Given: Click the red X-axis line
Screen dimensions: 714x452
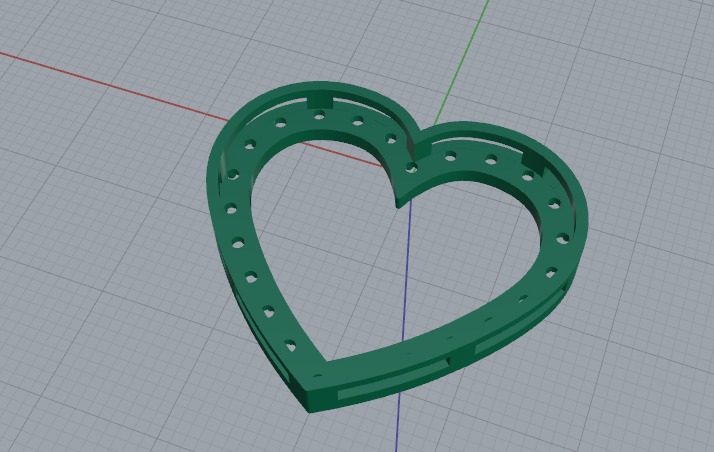Looking at the screenshot, I should [114, 87].
